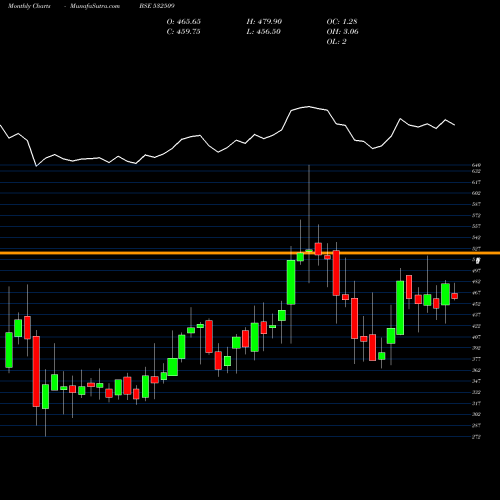
Task: Select the high value "H: 479.90"
Action: point(264,22)
